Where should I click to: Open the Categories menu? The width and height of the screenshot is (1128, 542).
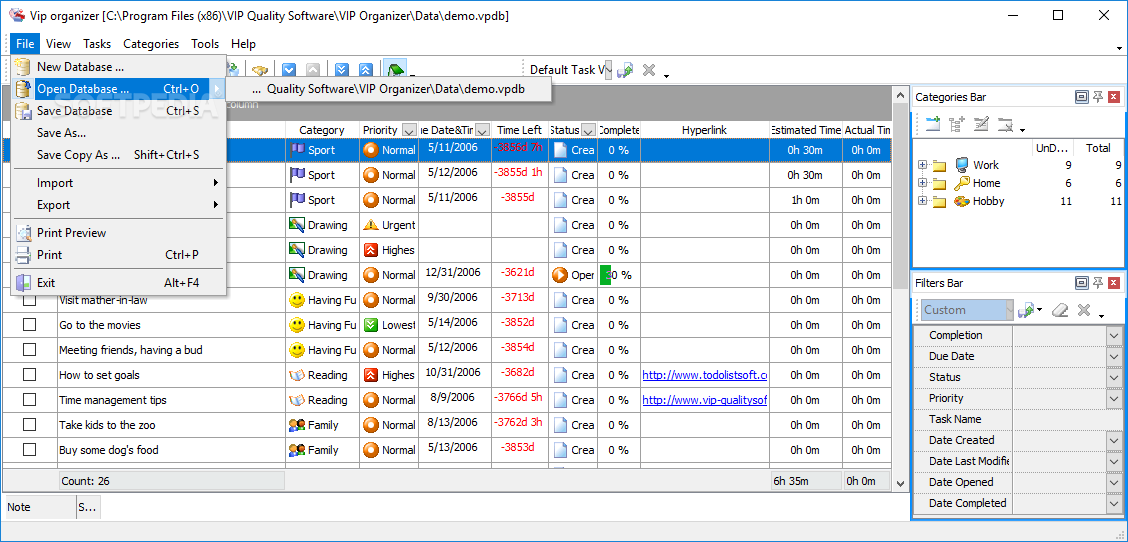tap(151, 44)
